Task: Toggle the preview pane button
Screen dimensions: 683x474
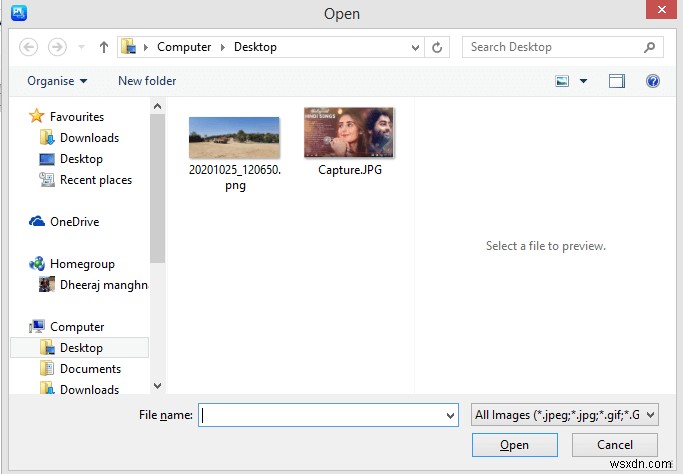Action: point(617,81)
